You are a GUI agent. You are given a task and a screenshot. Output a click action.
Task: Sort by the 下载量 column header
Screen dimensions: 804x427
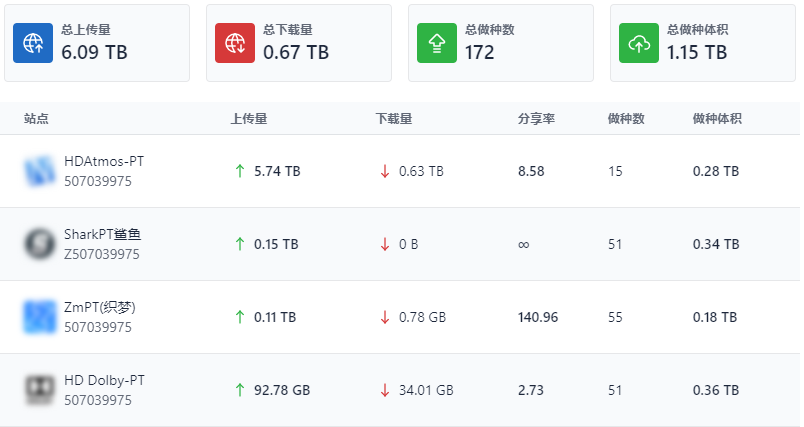394,119
